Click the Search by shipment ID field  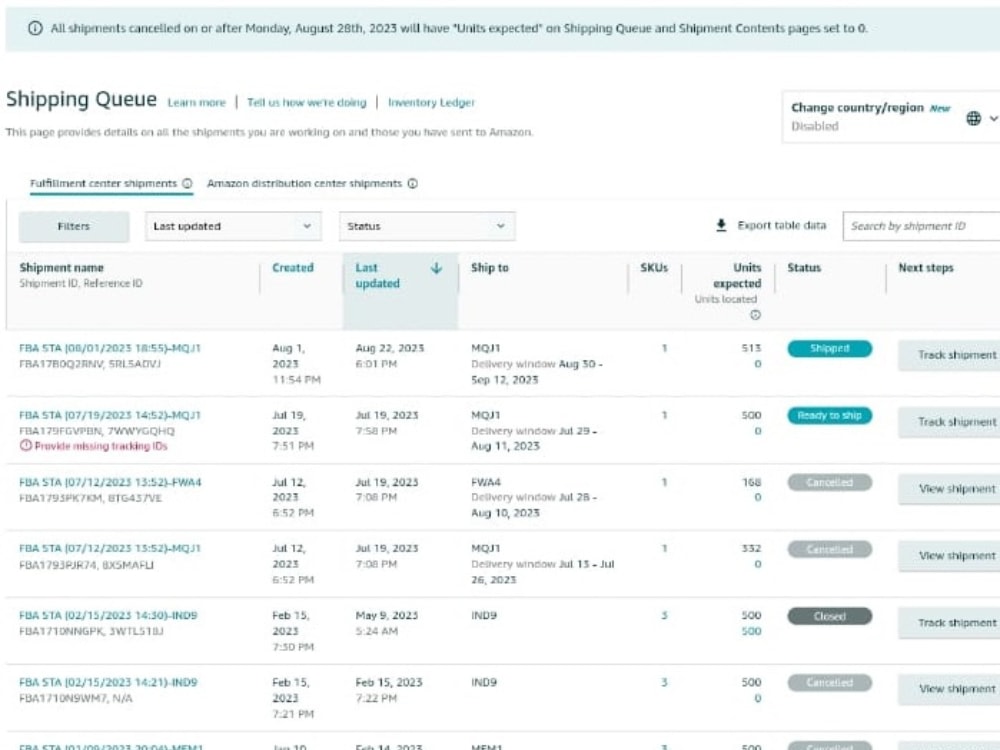coord(922,226)
